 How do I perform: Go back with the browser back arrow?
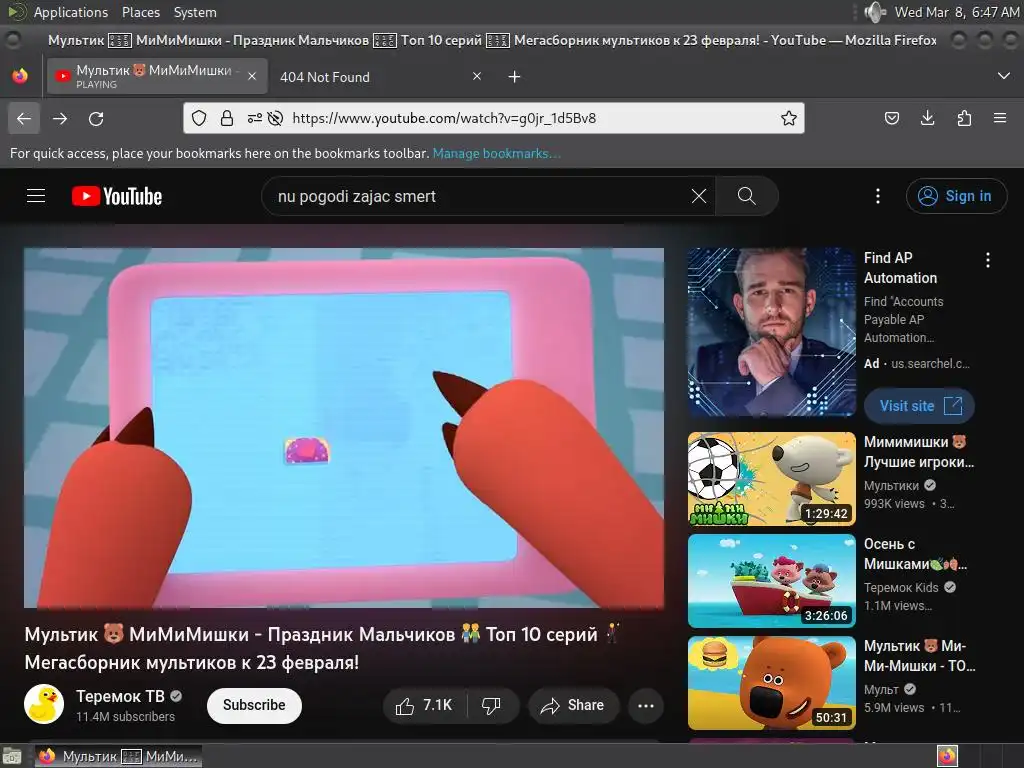pos(24,118)
